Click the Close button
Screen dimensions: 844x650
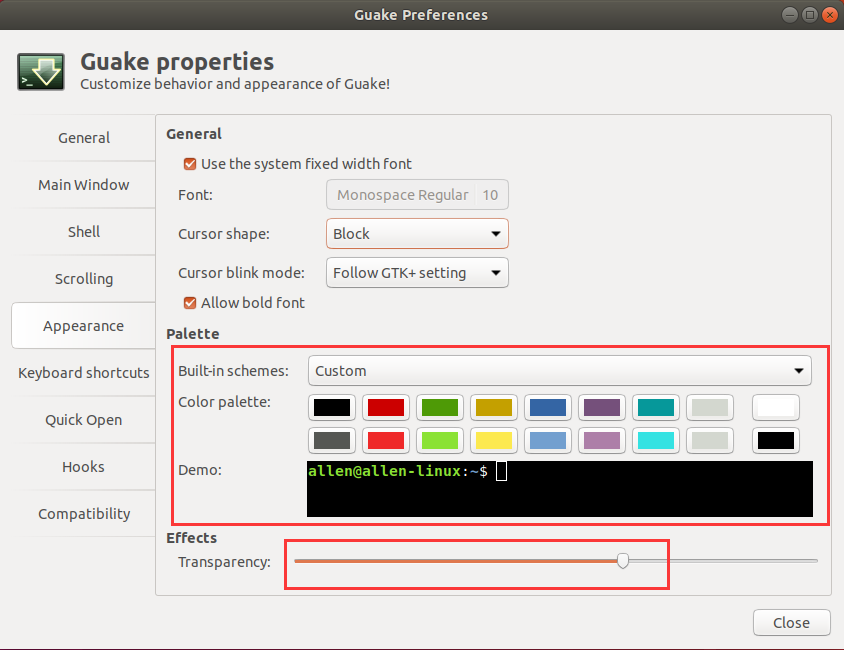tap(791, 623)
